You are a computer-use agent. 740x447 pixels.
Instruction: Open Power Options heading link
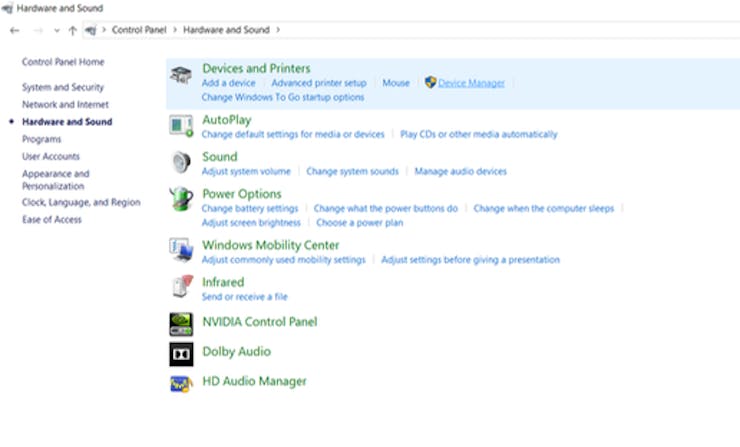point(242,194)
